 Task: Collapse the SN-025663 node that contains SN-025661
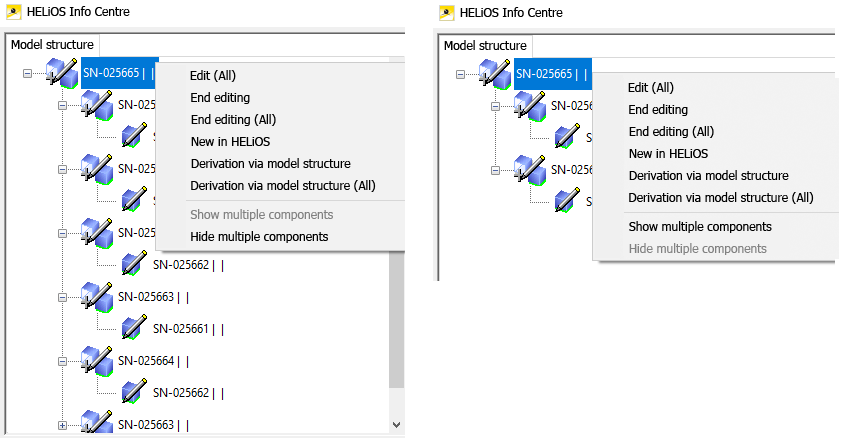point(63,297)
